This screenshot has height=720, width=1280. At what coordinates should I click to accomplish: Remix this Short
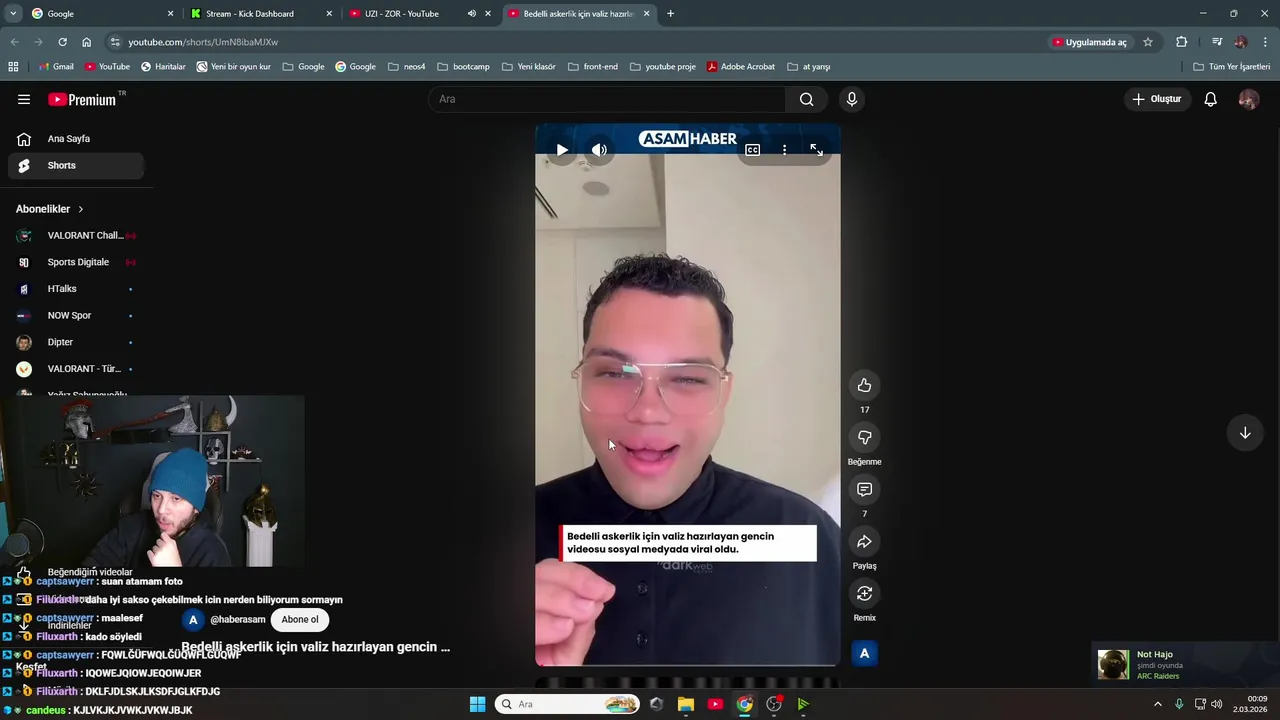tap(864, 593)
